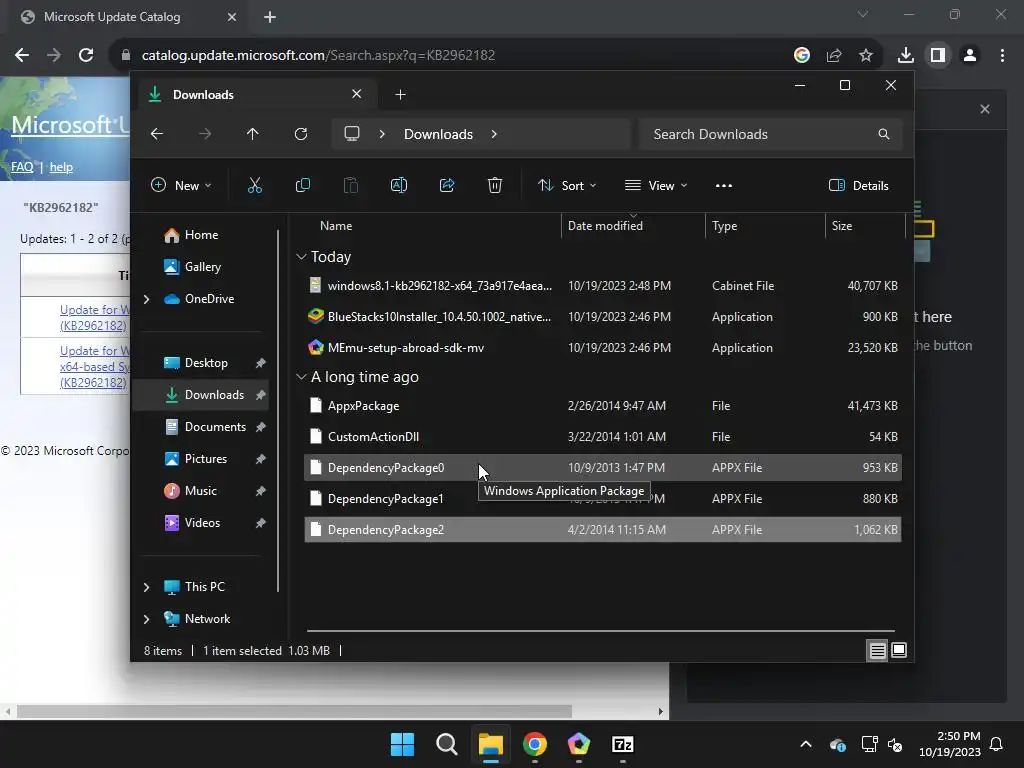Select the Microsoft Update Catalog Chrome tab
This screenshot has width=1024, height=768.
click(124, 17)
